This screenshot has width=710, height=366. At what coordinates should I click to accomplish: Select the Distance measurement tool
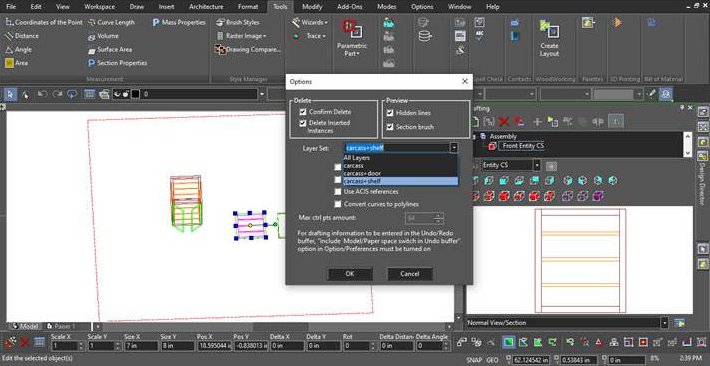pyautogui.click(x=22, y=36)
